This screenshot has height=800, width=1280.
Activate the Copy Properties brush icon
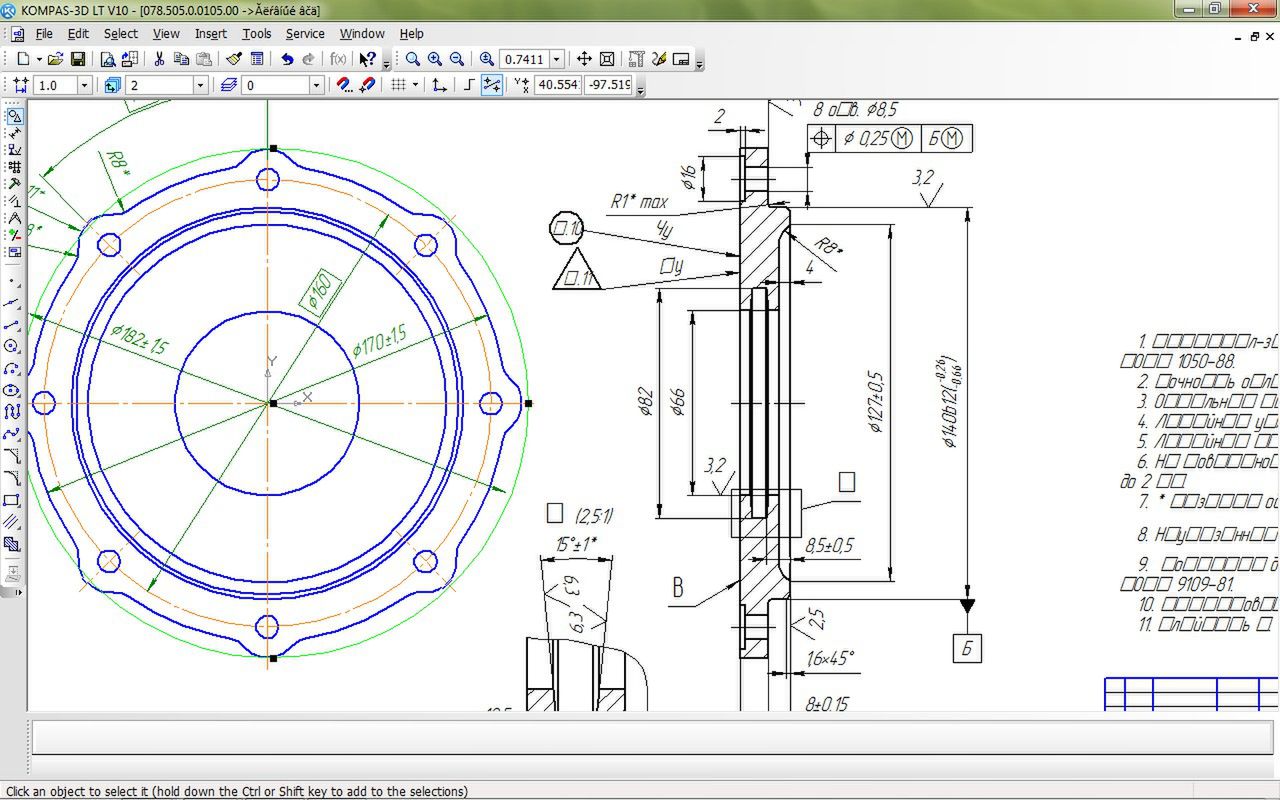click(x=234, y=59)
